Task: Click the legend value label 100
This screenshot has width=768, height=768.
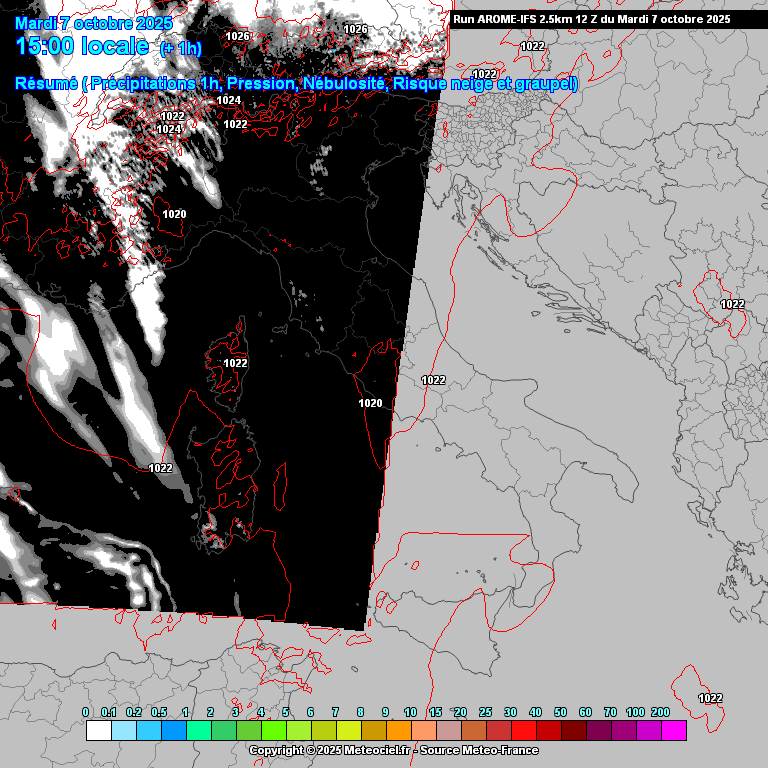Action: [635, 712]
